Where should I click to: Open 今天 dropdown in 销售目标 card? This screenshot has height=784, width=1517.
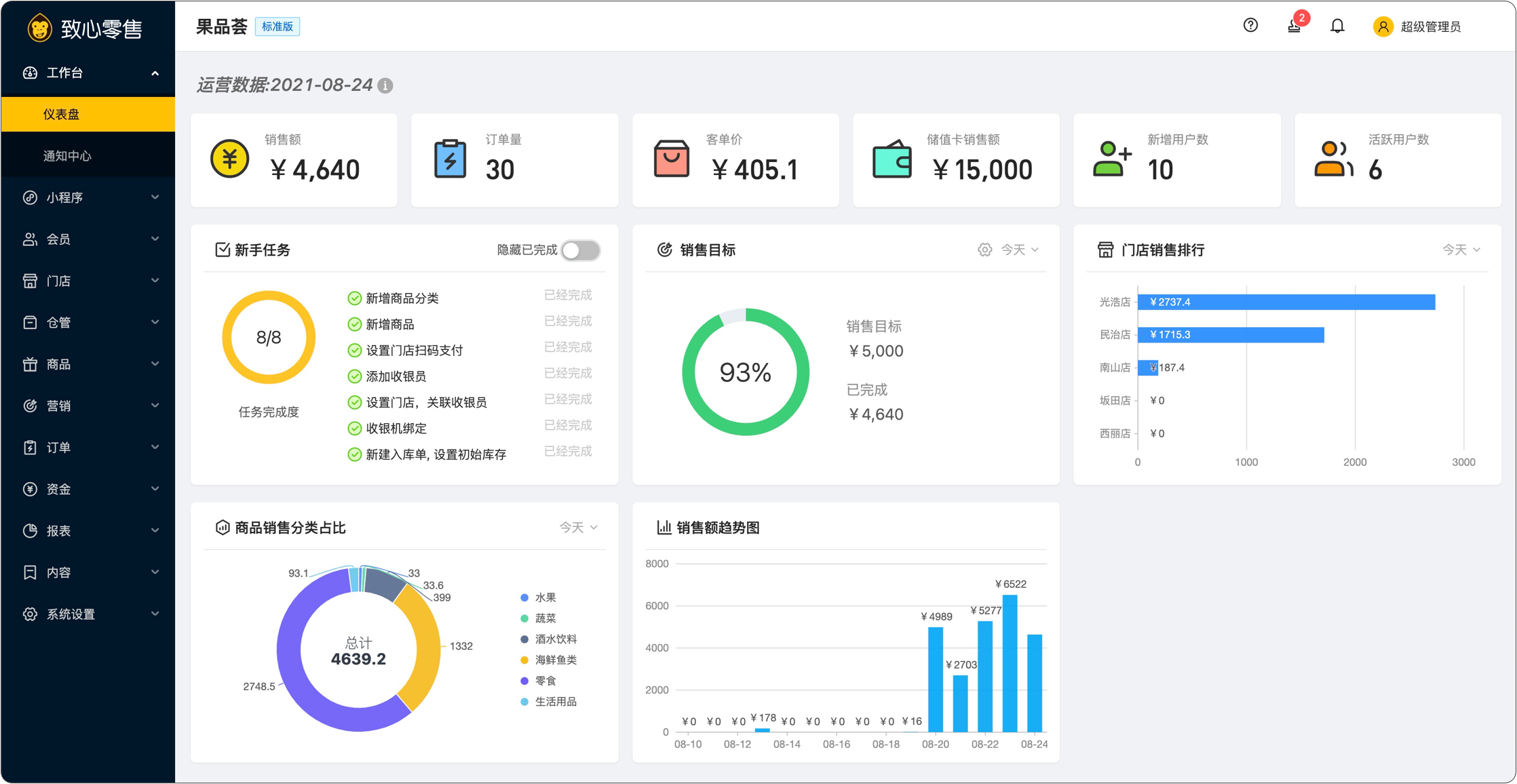[x=1020, y=250]
